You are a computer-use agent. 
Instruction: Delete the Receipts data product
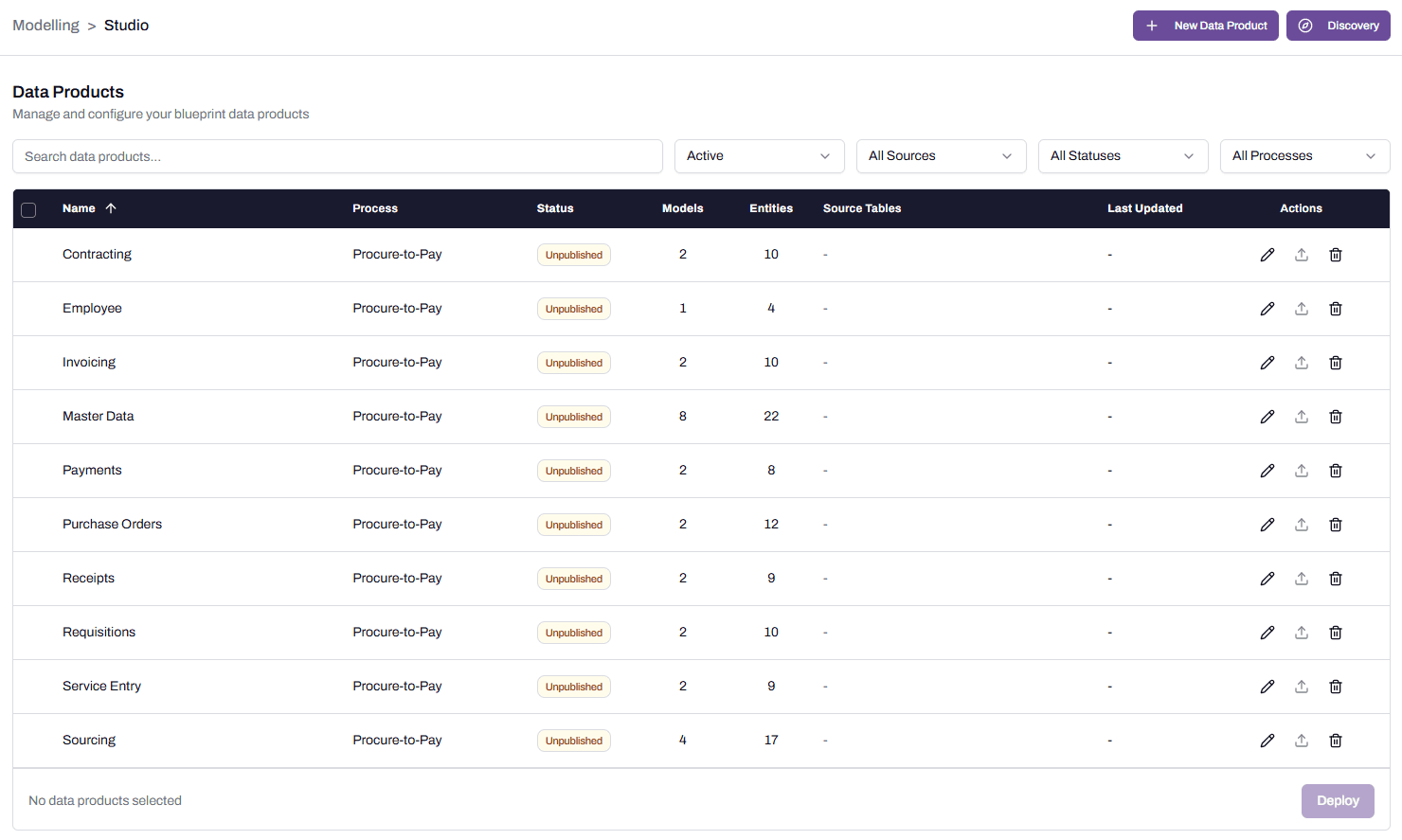(1336, 579)
